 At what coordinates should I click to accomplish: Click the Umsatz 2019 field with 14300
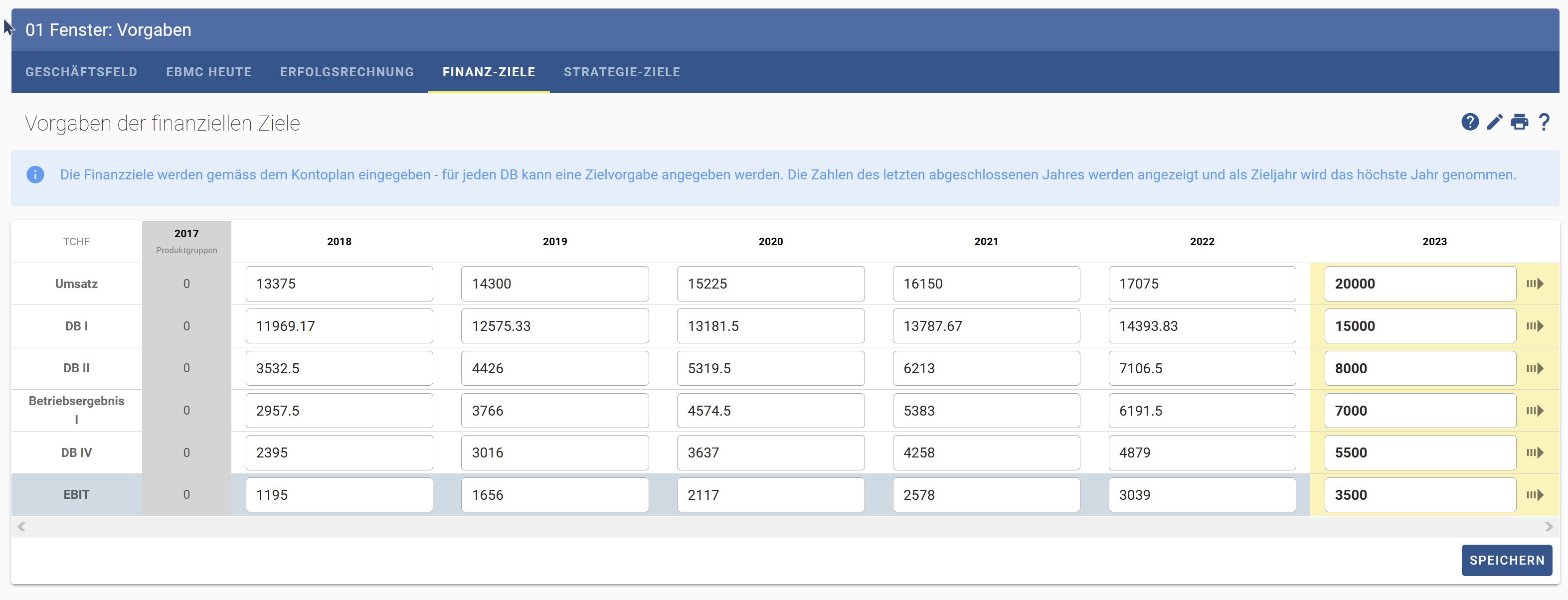[554, 284]
